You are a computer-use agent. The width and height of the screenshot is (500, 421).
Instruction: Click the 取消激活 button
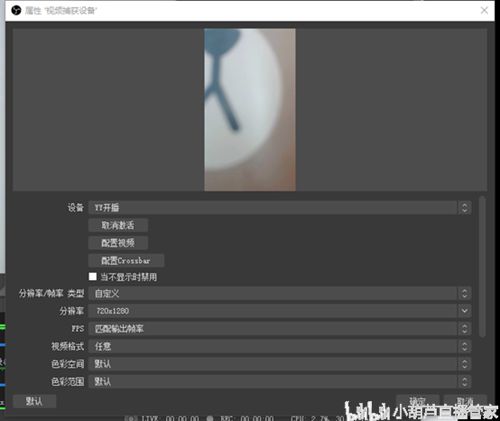118,225
